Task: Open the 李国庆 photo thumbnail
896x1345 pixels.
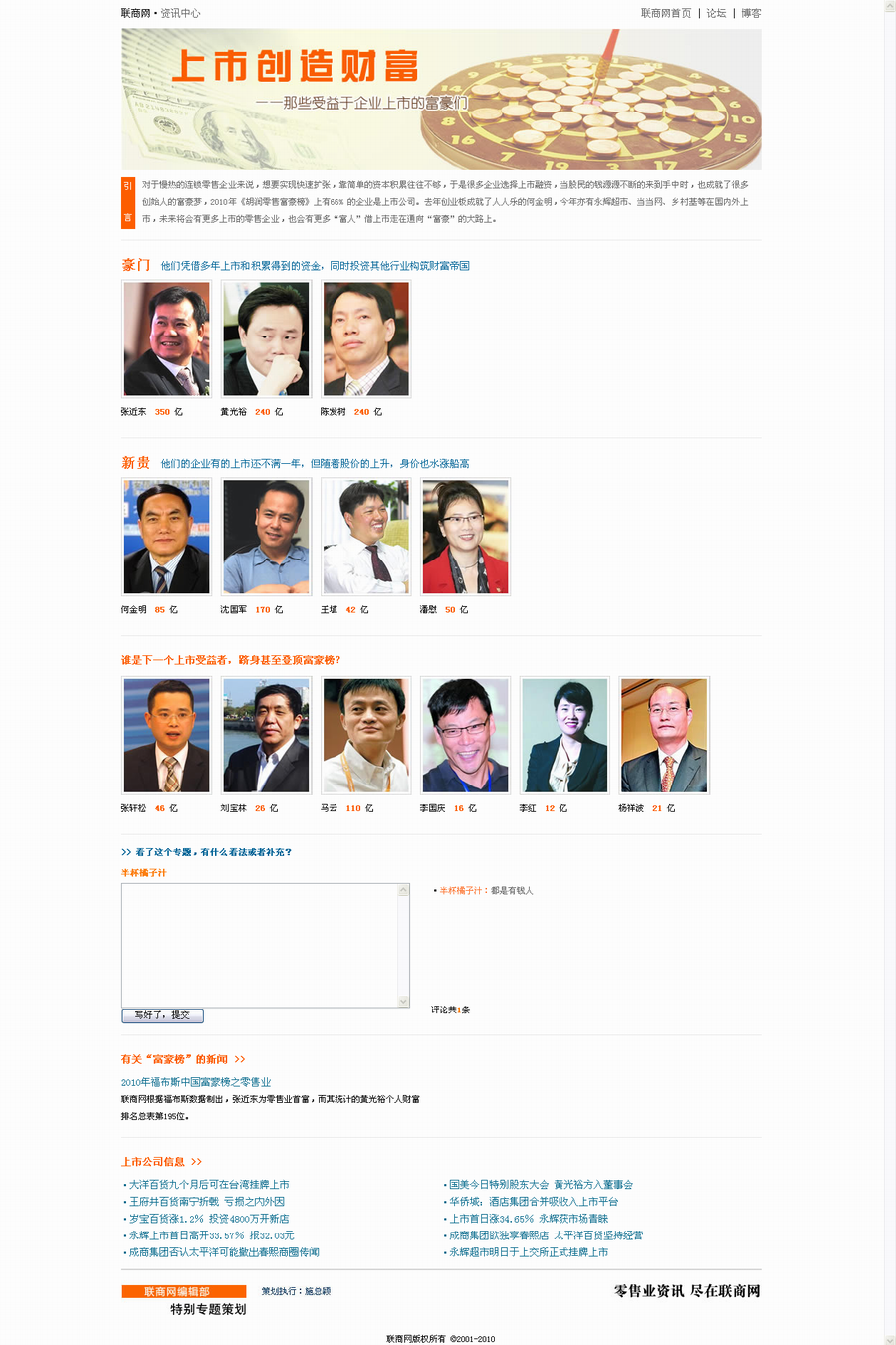Action: click(465, 736)
